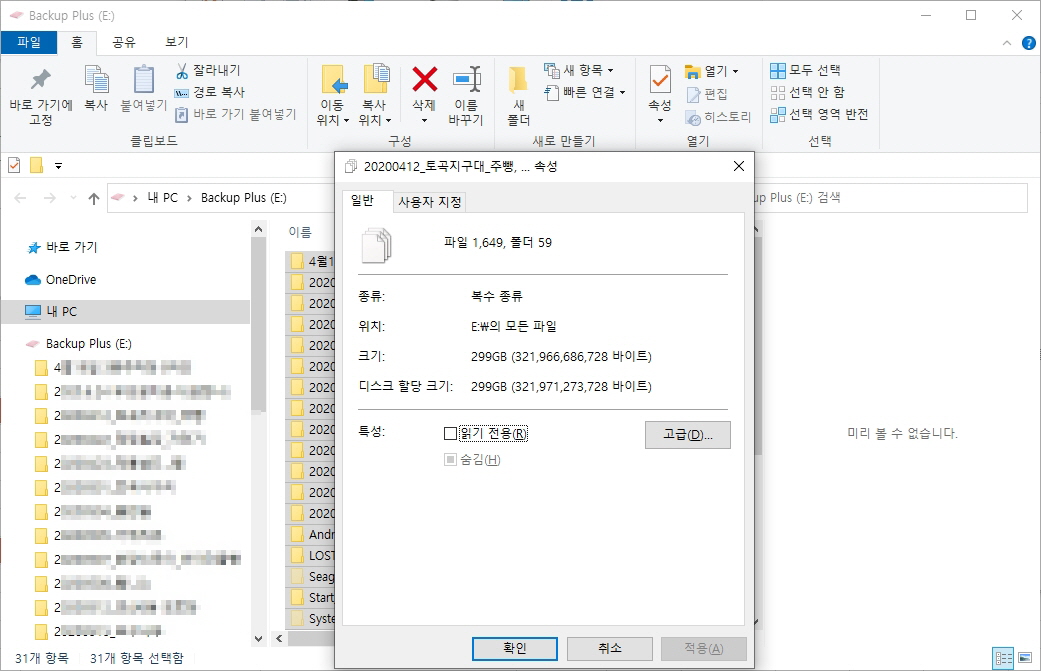Open Easy access (빠른 연결) dropdown
The height and width of the screenshot is (671, 1041).
pyautogui.click(x=585, y=92)
